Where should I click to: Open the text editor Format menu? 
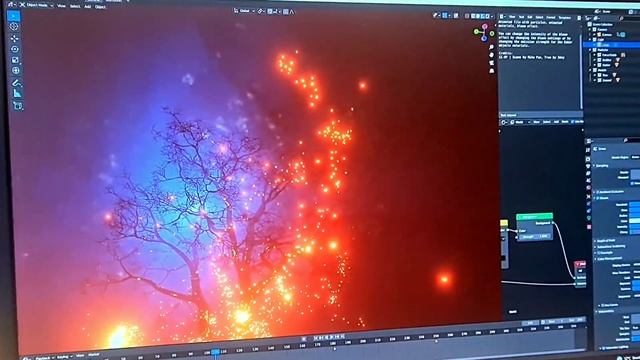click(551, 18)
